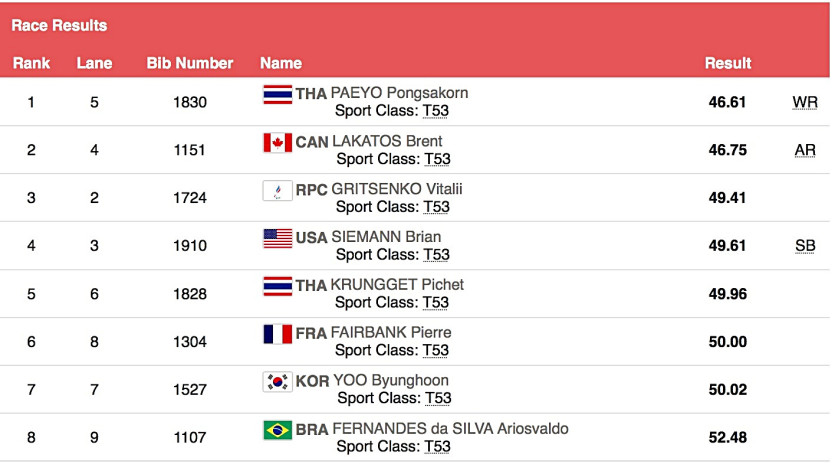
Task: Click the AR record label for Lakatos
Action: (x=804, y=150)
